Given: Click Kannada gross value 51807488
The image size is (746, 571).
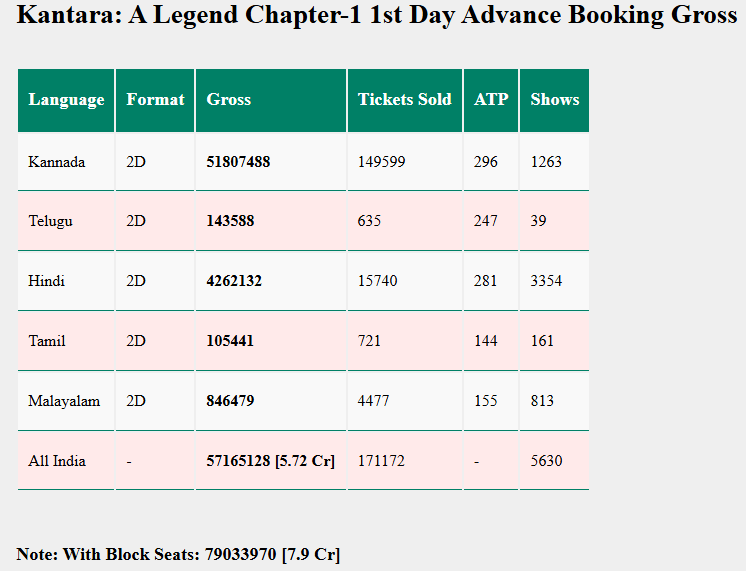Looking at the screenshot, I should tap(238, 162).
